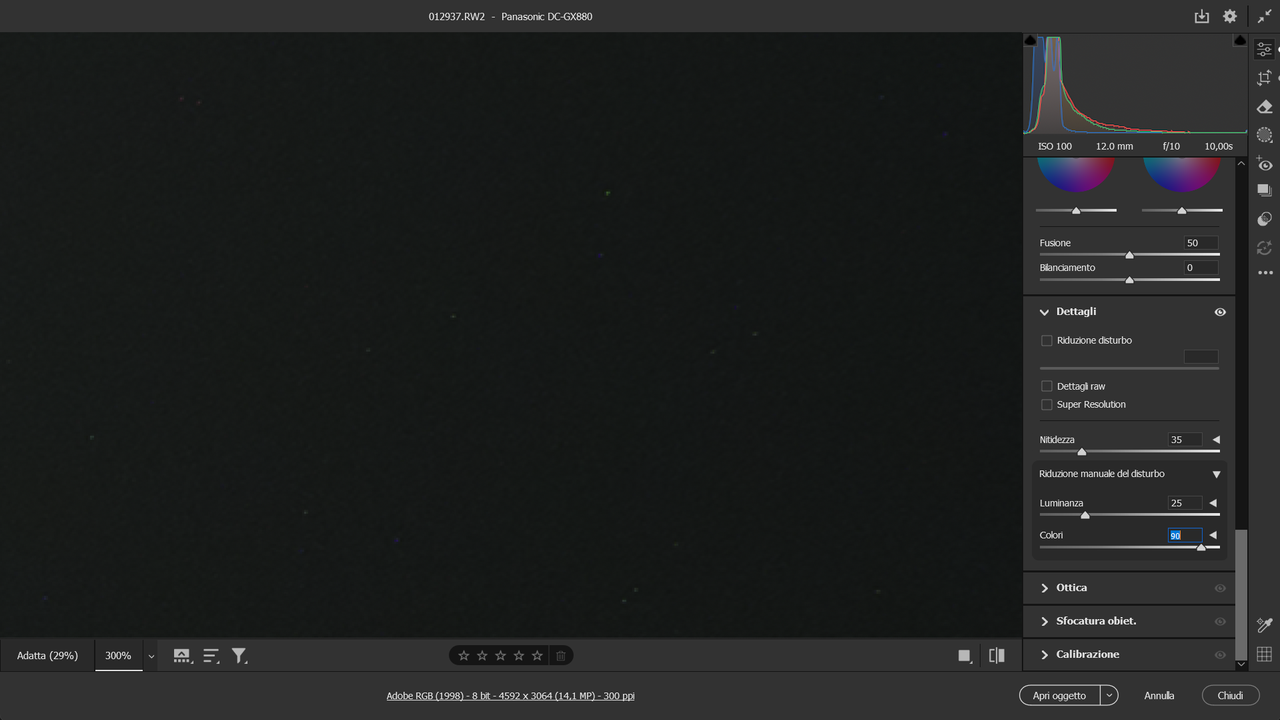The image size is (1280, 720).
Task: Click the Colori slider handle
Action: click(x=1201, y=547)
